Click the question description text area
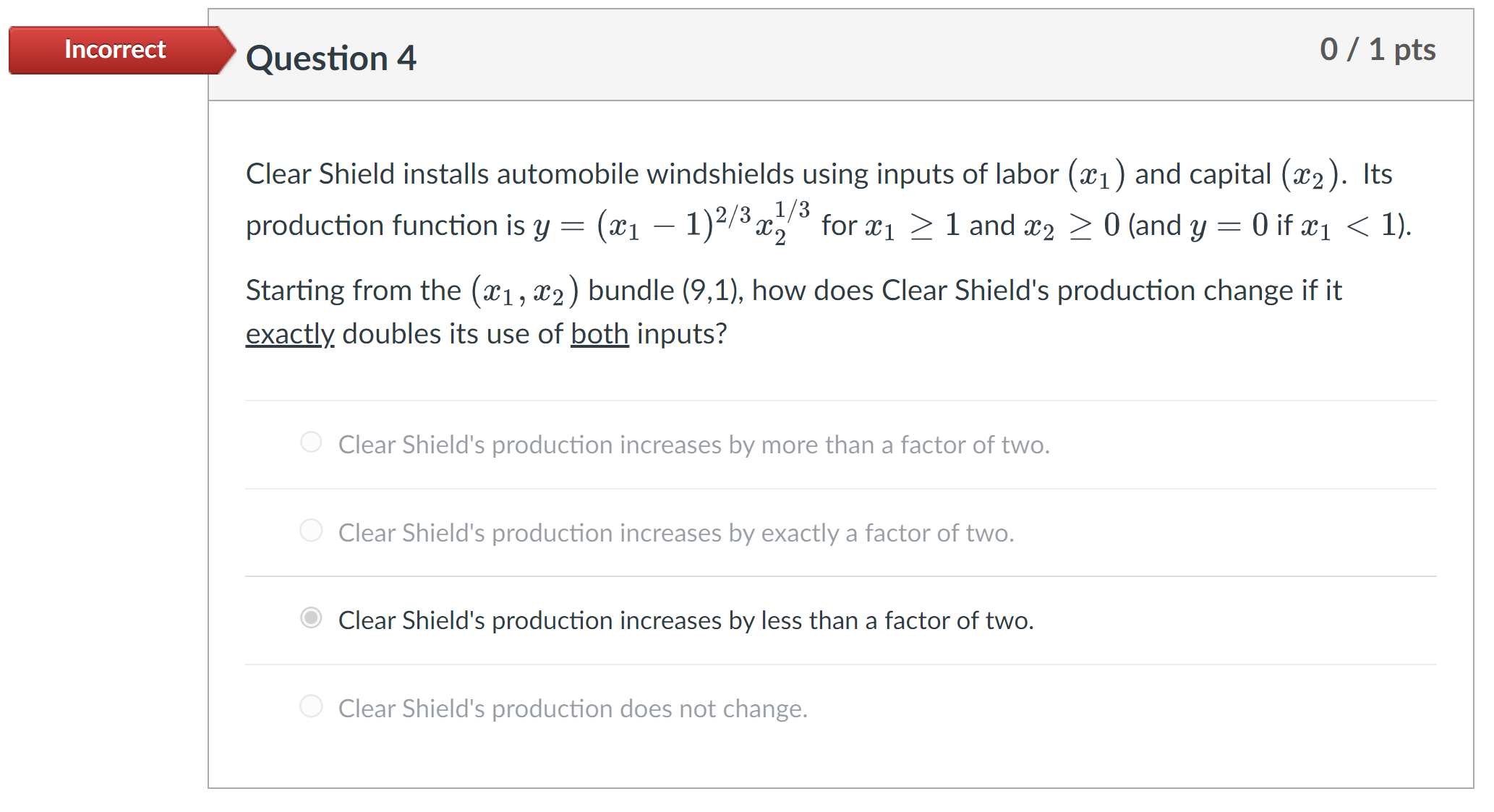This screenshot has height=812, width=1494. click(723, 253)
